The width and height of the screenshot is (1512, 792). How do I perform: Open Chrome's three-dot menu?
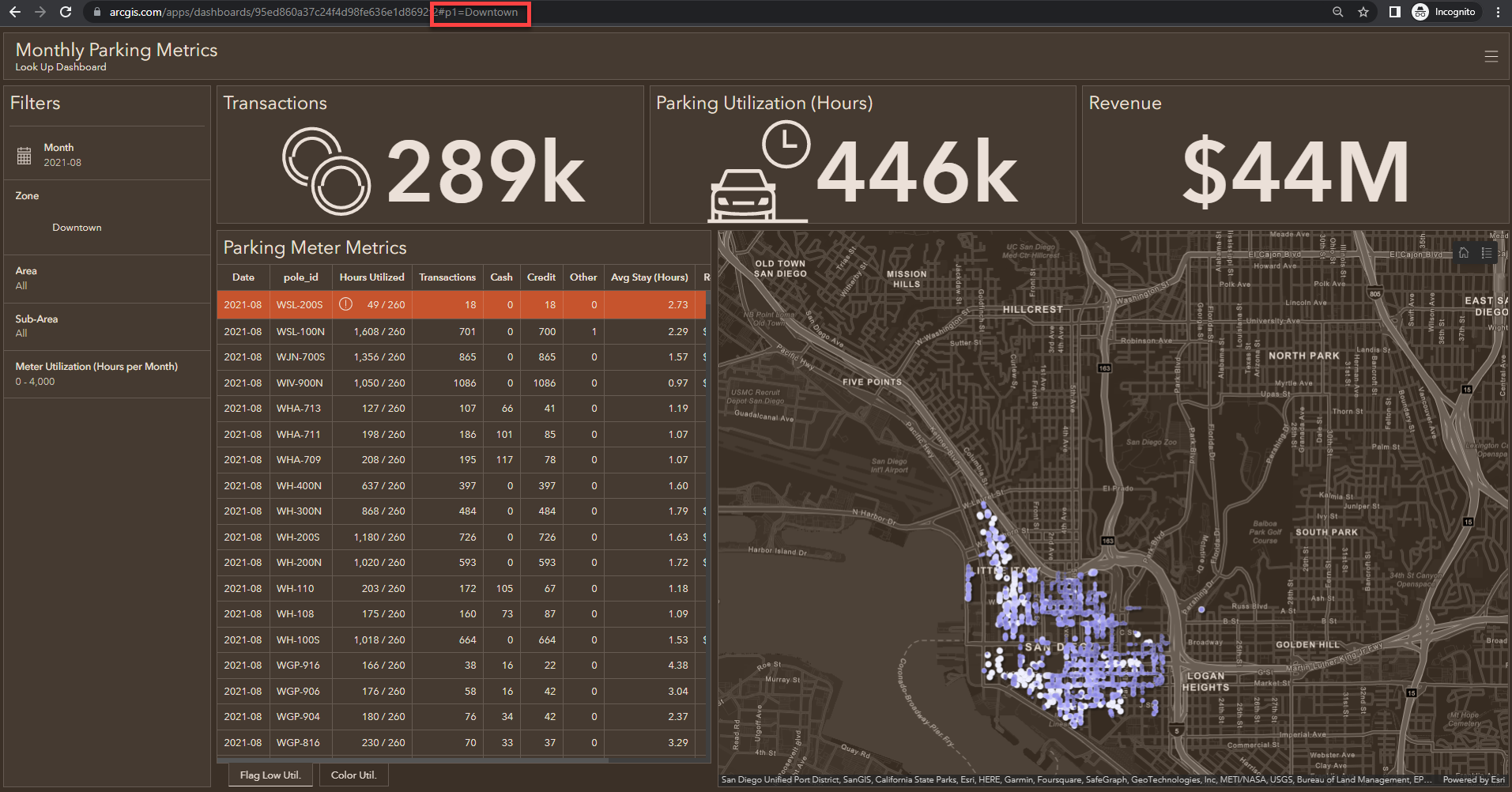[x=1498, y=12]
